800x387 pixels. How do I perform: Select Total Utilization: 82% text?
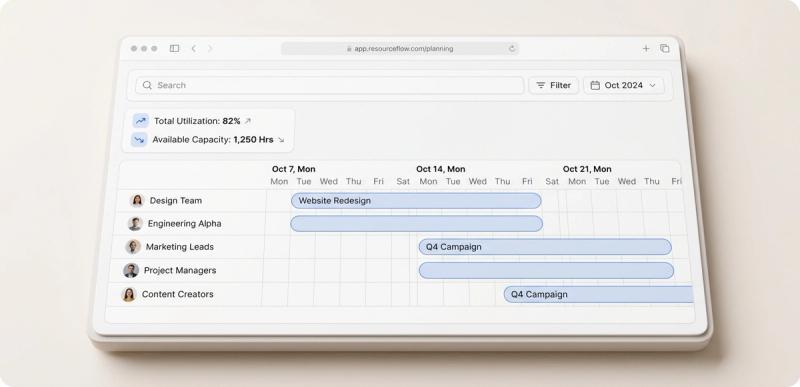point(197,121)
